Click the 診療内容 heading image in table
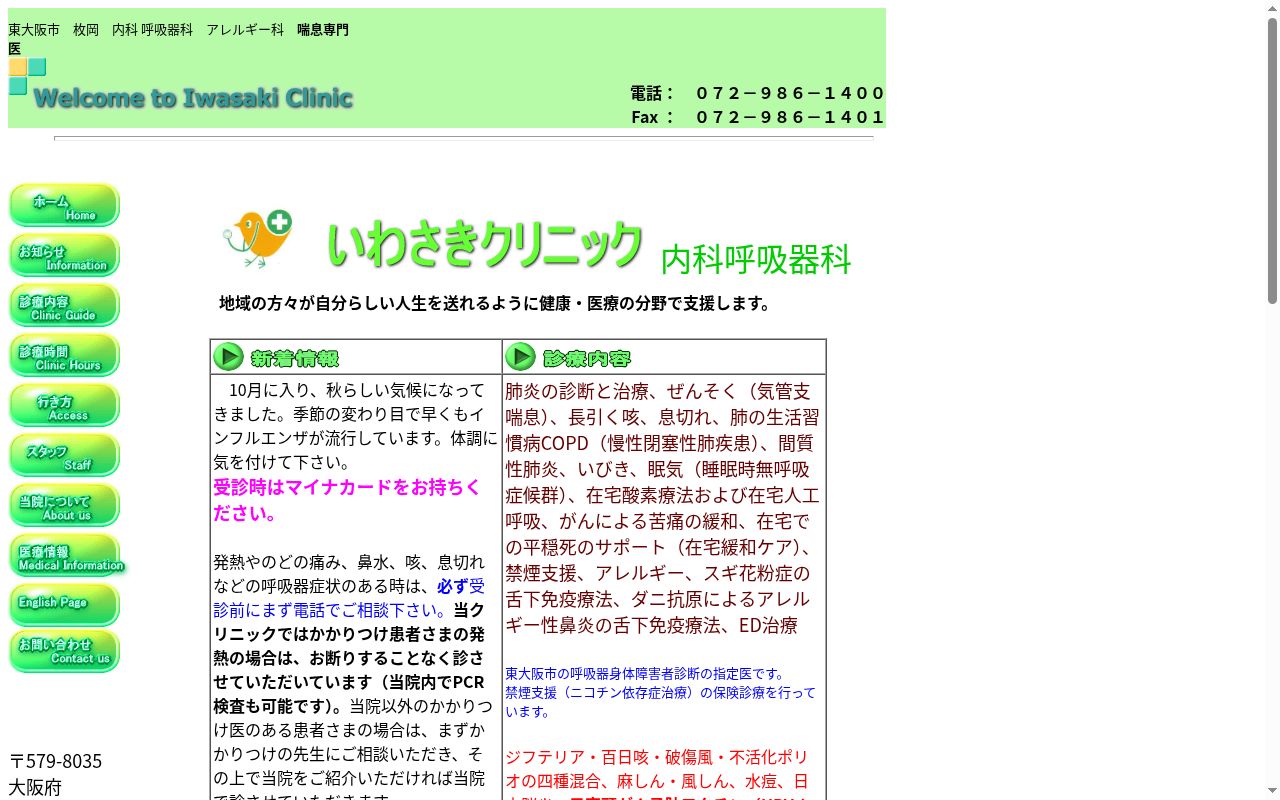The width and height of the screenshot is (1280, 800). pos(587,358)
